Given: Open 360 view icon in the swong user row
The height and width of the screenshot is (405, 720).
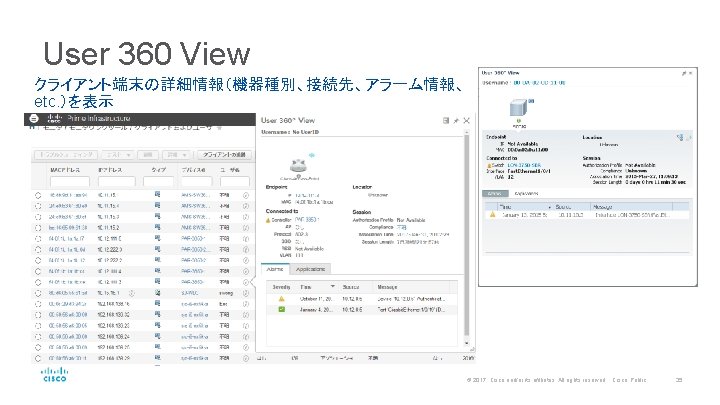Looking at the screenshot, I should pos(246,293).
